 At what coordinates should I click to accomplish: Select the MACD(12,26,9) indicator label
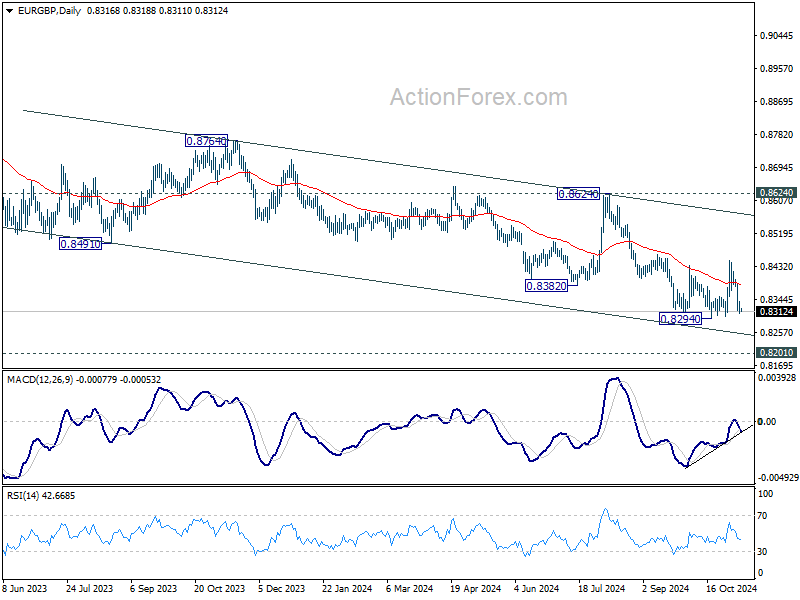click(40, 380)
